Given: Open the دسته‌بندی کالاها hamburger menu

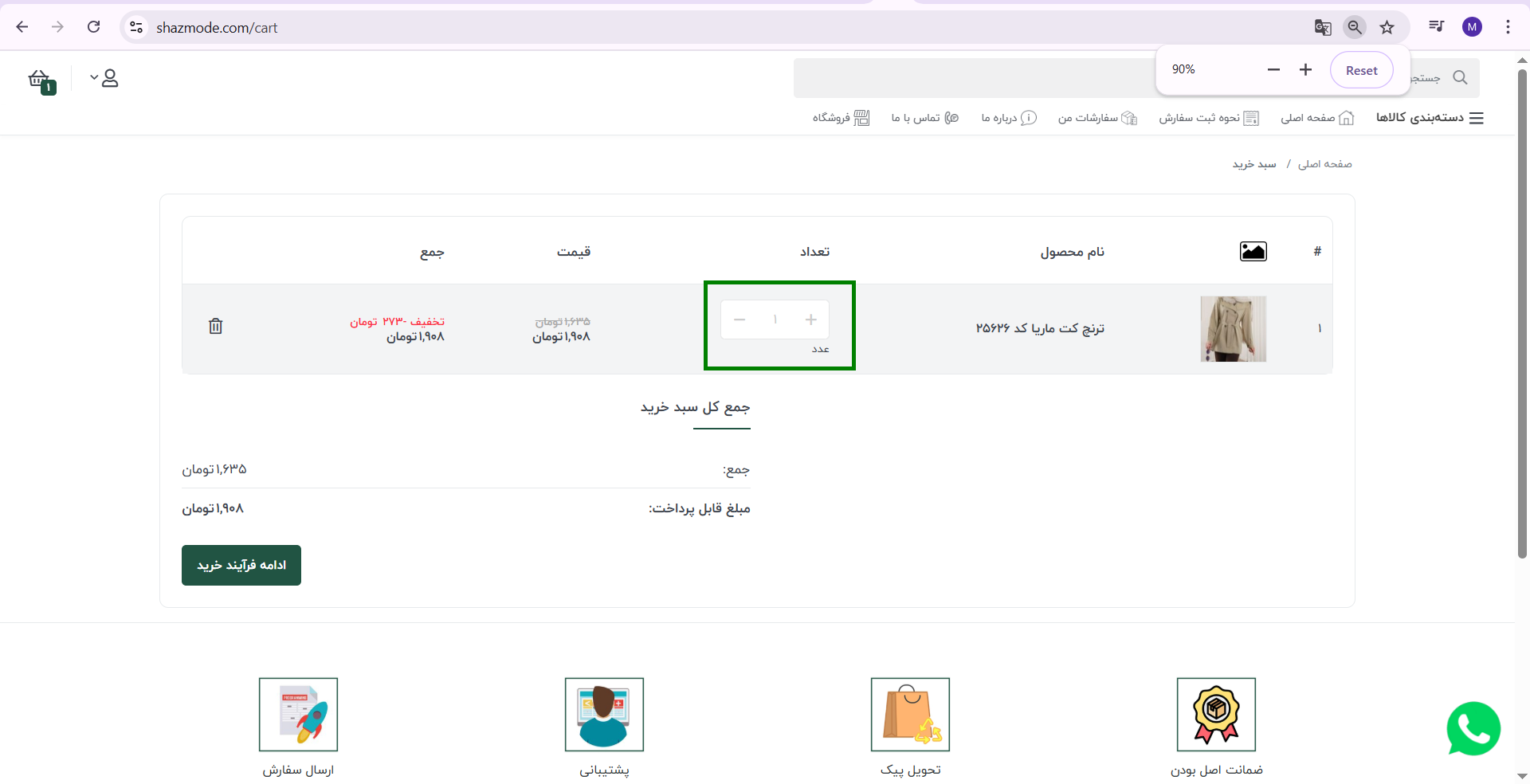Looking at the screenshot, I should [1478, 117].
